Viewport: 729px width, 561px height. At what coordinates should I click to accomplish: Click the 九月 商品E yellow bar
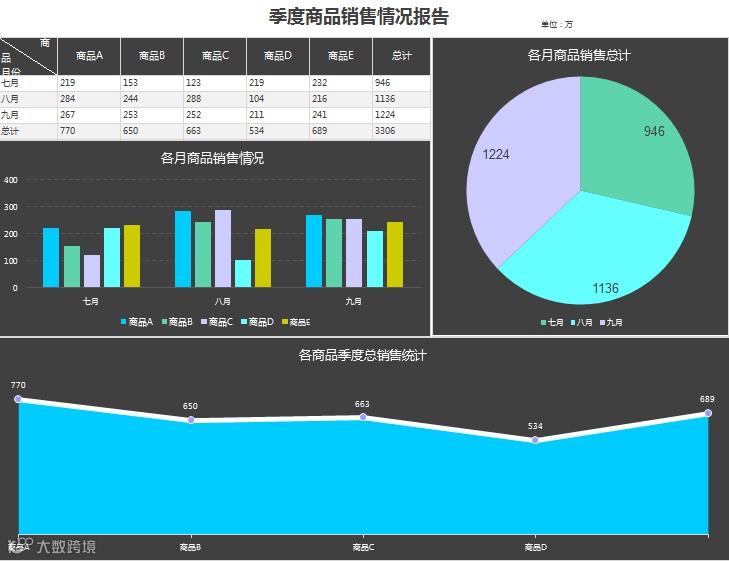tap(395, 255)
